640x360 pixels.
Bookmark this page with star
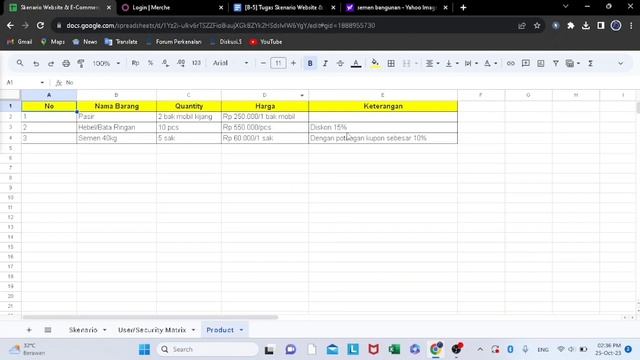(537, 25)
